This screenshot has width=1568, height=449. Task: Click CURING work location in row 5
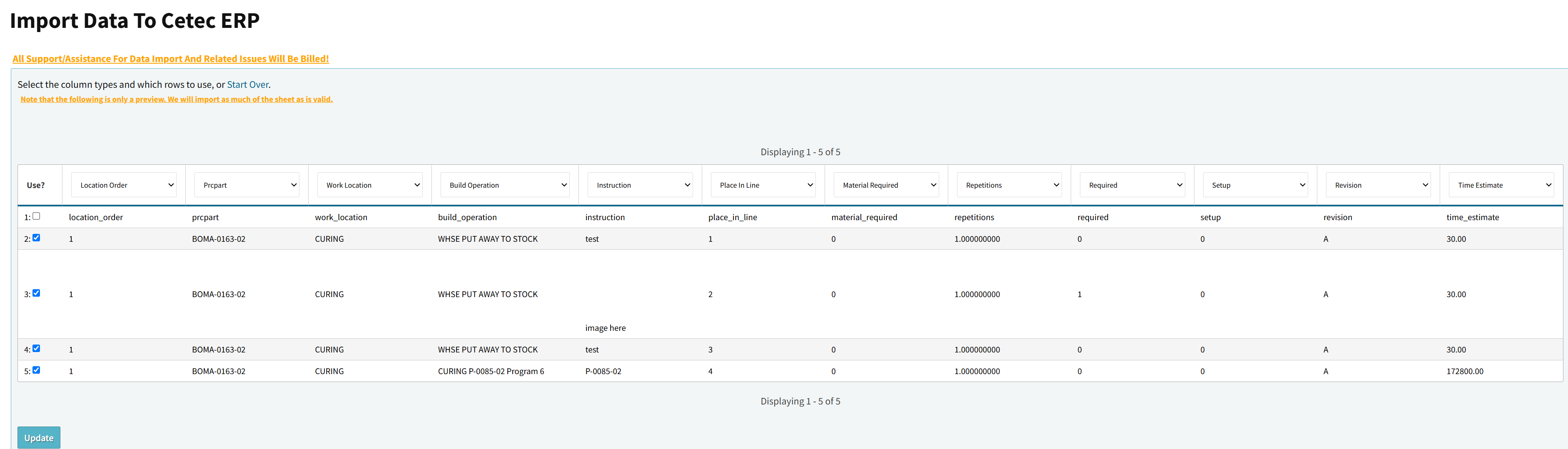[329, 371]
